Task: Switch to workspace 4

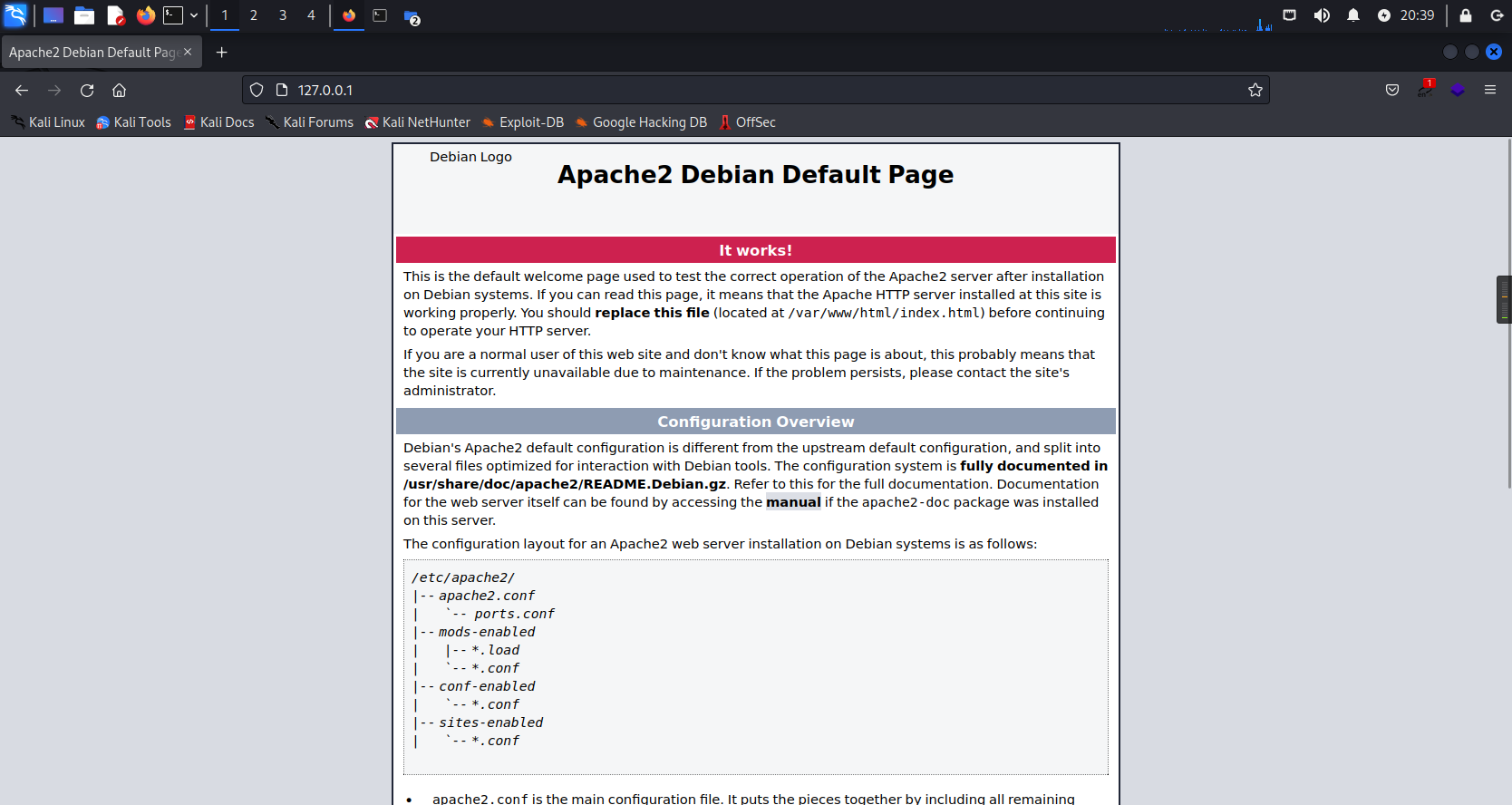Action: [311, 15]
